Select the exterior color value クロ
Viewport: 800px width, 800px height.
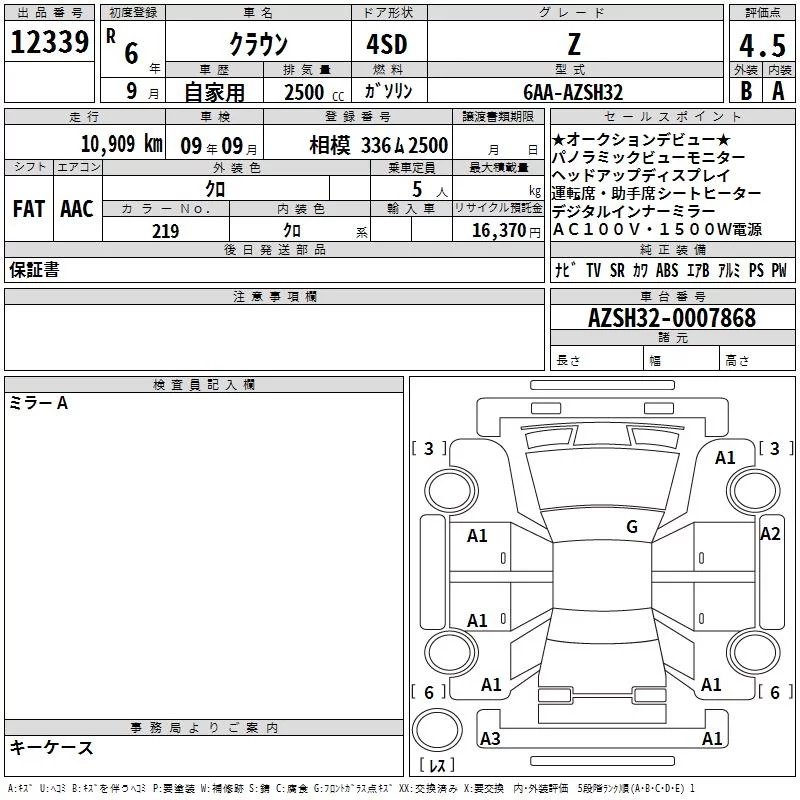[x=215, y=189]
